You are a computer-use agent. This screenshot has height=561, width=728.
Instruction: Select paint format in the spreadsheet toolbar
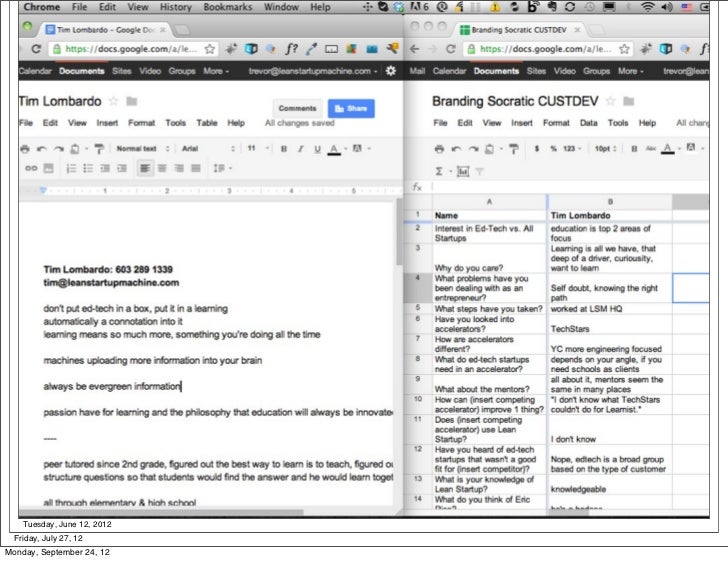(x=514, y=149)
